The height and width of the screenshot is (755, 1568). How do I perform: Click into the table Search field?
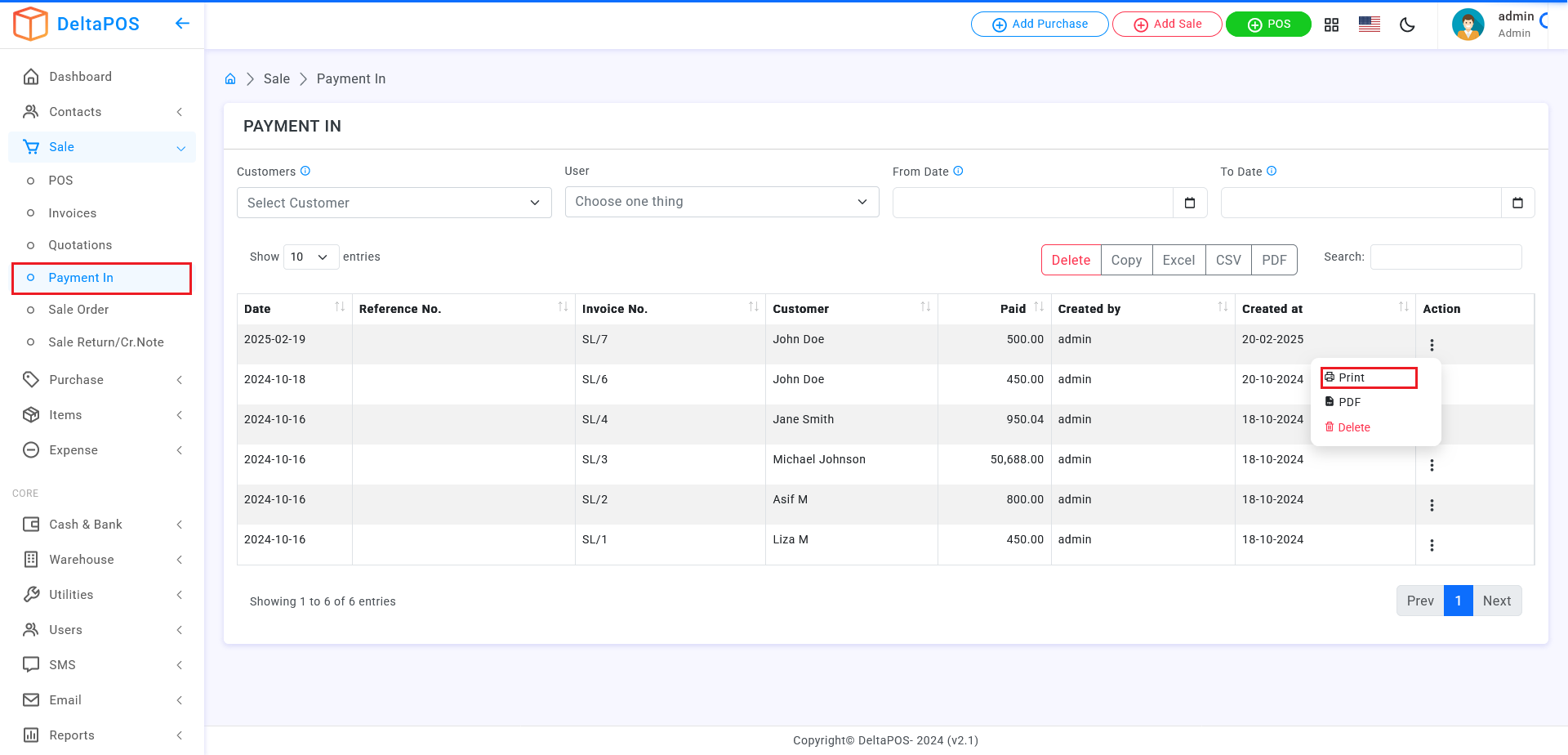pyautogui.click(x=1445, y=257)
